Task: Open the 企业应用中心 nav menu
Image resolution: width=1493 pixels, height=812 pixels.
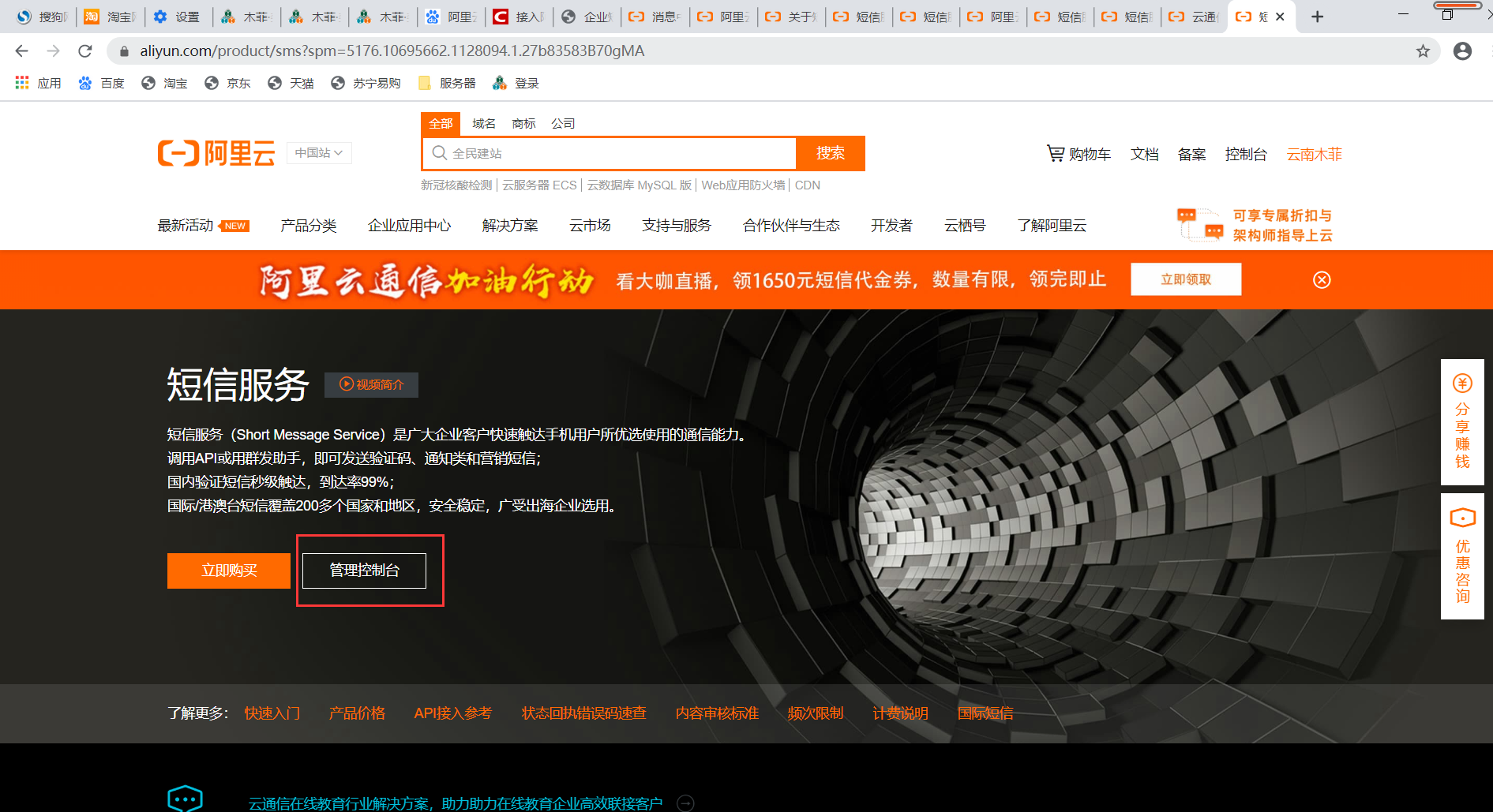Action: (409, 226)
